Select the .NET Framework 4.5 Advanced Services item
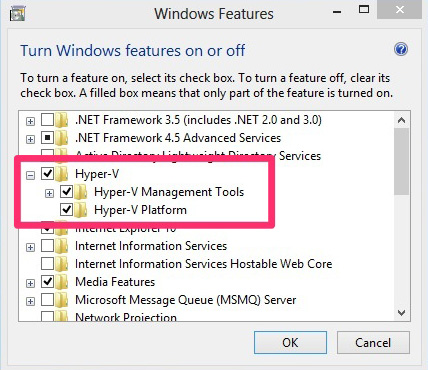The image size is (428, 370). [x=178, y=138]
